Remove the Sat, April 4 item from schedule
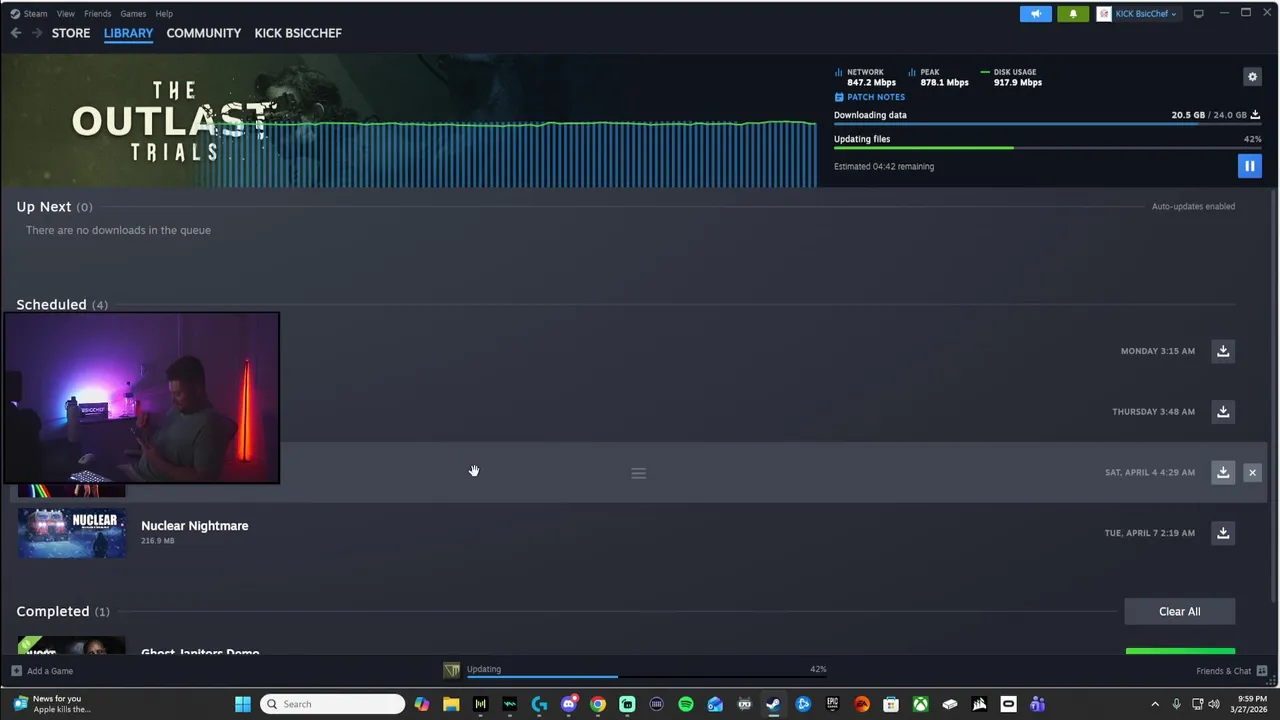Screen dimensions: 1280x720 [1252, 472]
